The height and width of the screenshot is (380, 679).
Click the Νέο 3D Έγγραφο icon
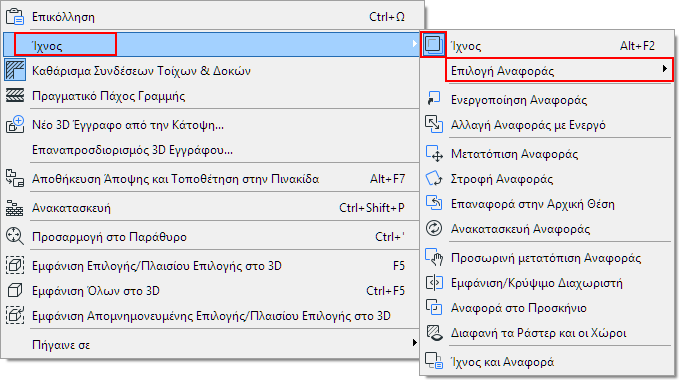15,125
